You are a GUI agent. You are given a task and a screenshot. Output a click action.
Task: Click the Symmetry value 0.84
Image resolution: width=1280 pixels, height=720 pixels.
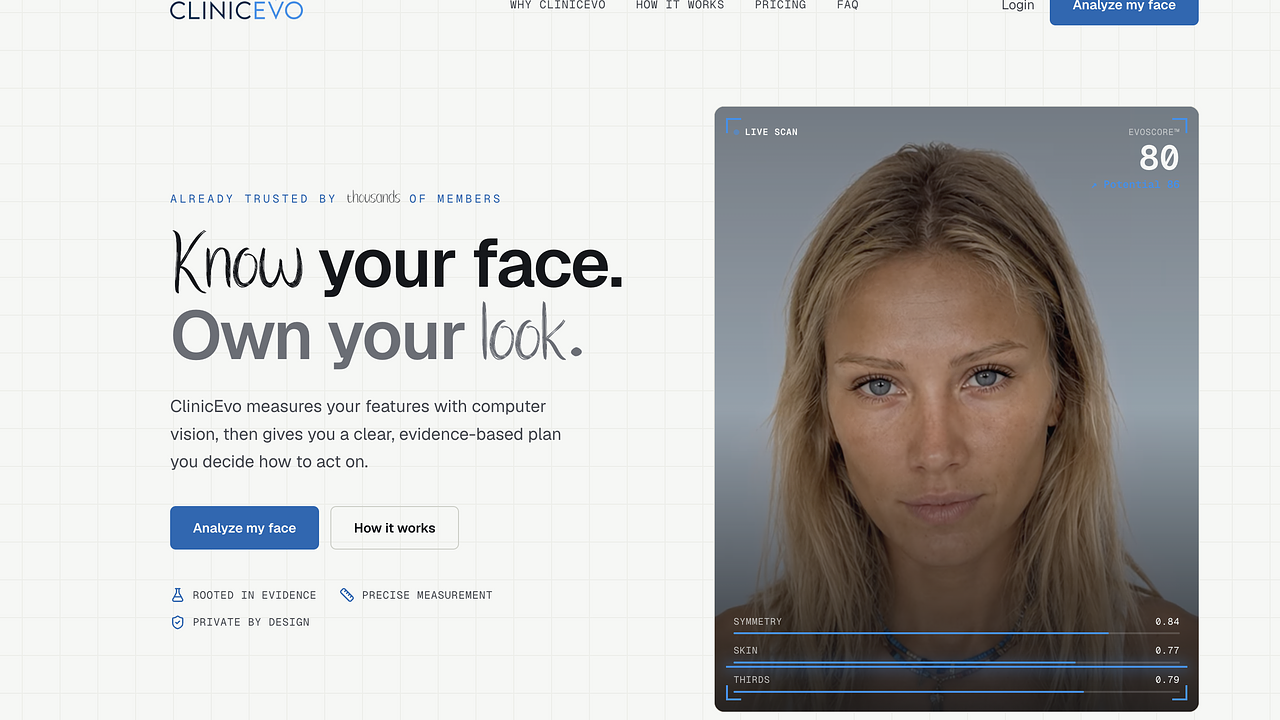[1167, 622]
